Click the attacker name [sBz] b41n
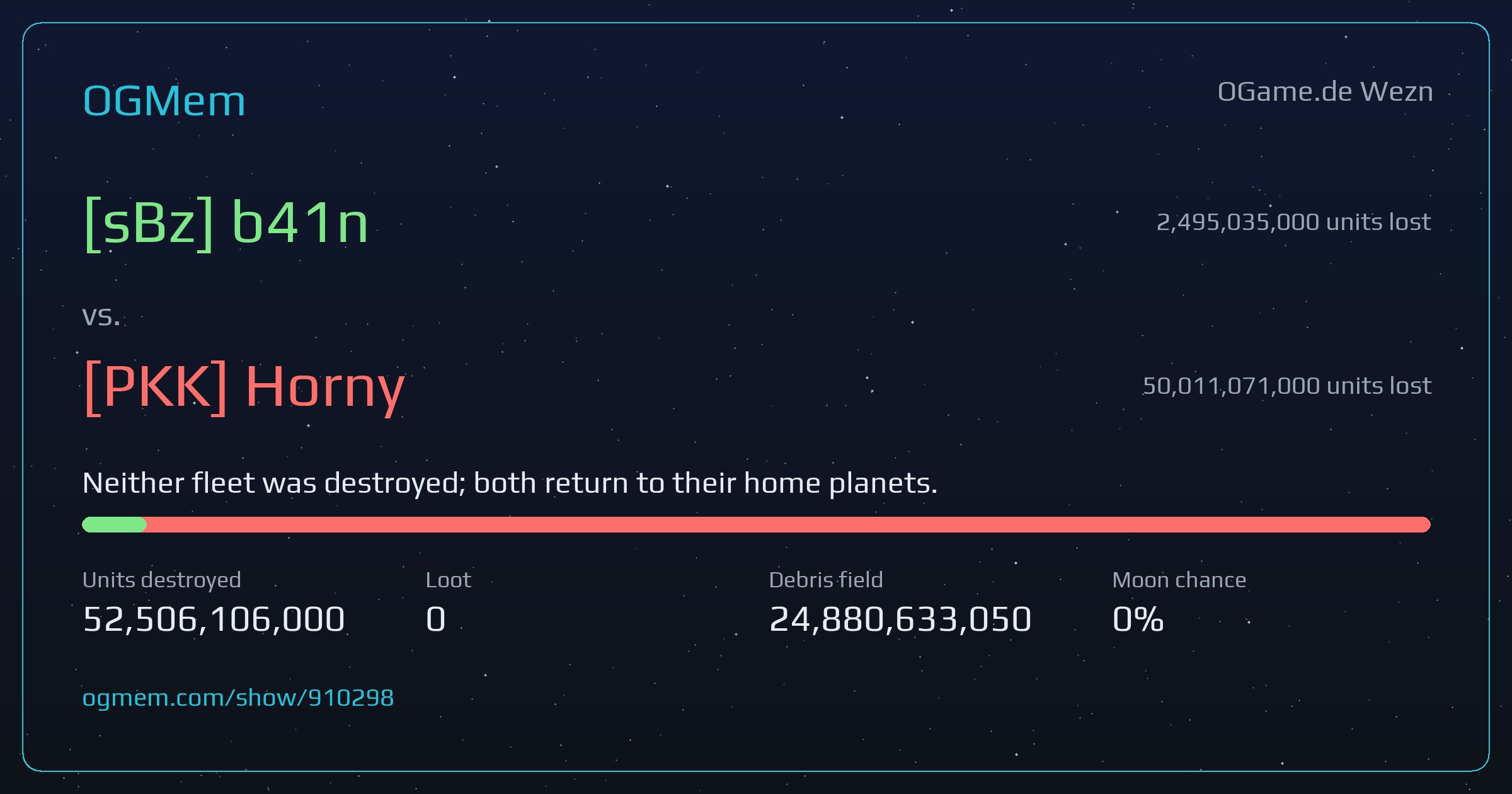This screenshot has height=794, width=1512. [x=226, y=222]
